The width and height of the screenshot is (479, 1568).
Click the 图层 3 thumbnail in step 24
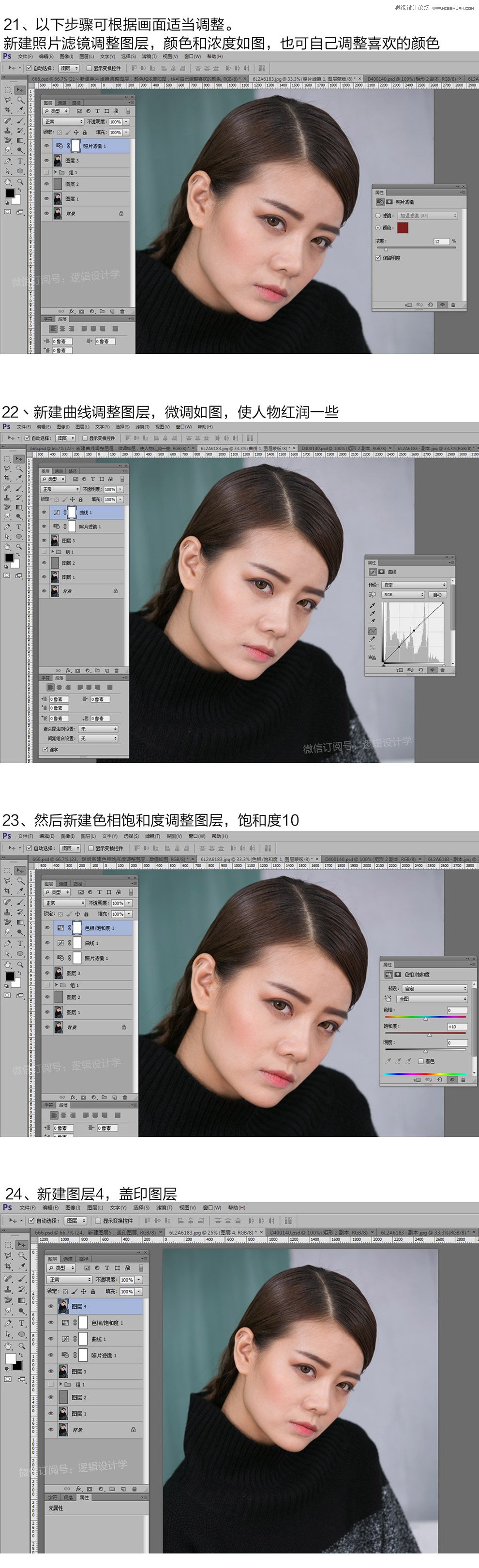point(63,1372)
